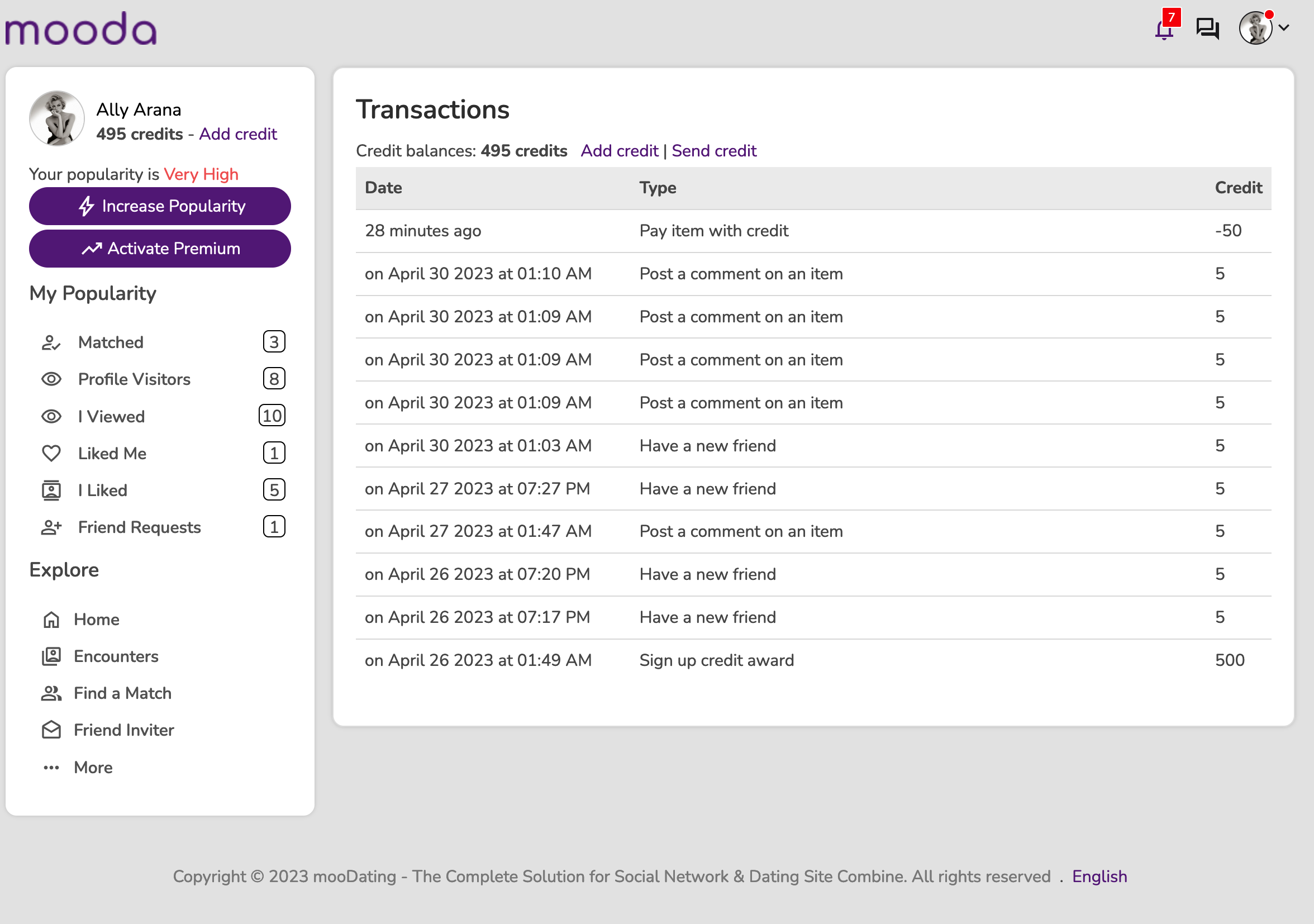Select 'on April 26 2023 at 07:17 PM'
1314x924 pixels.
(x=477, y=617)
